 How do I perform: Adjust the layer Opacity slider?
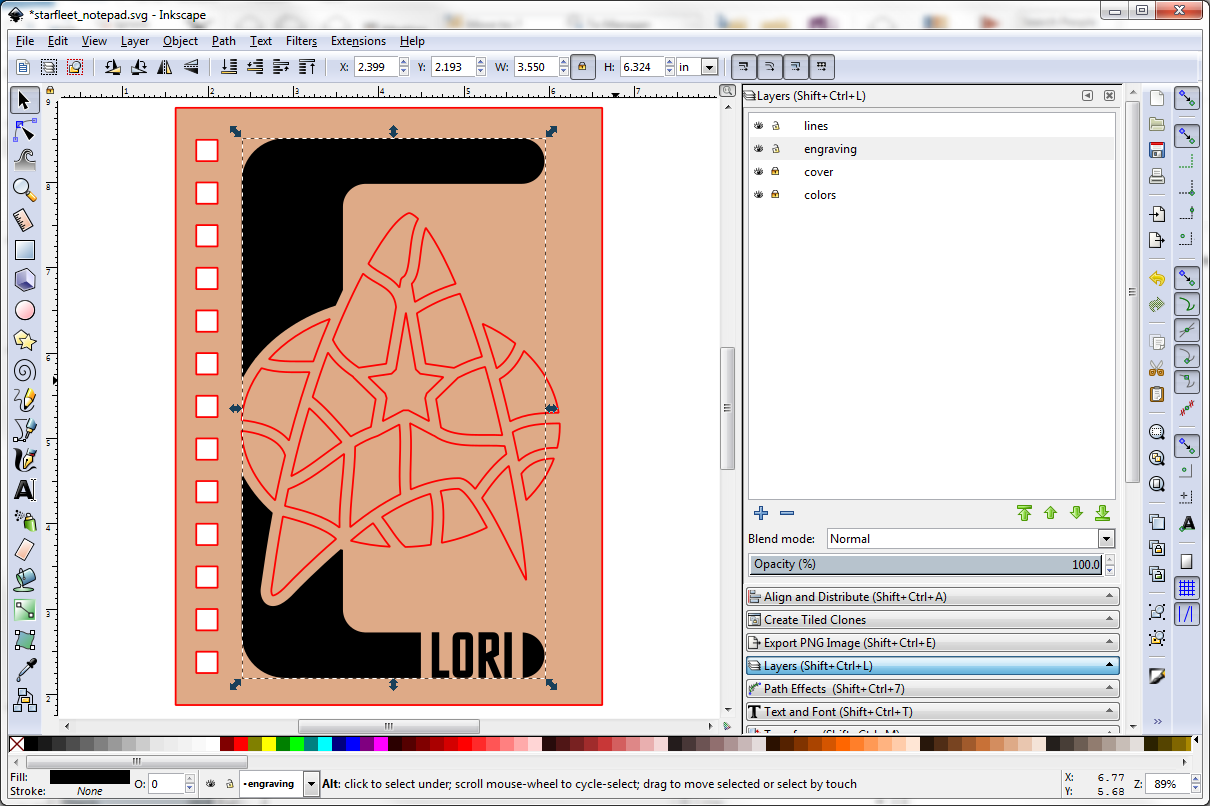coord(926,565)
